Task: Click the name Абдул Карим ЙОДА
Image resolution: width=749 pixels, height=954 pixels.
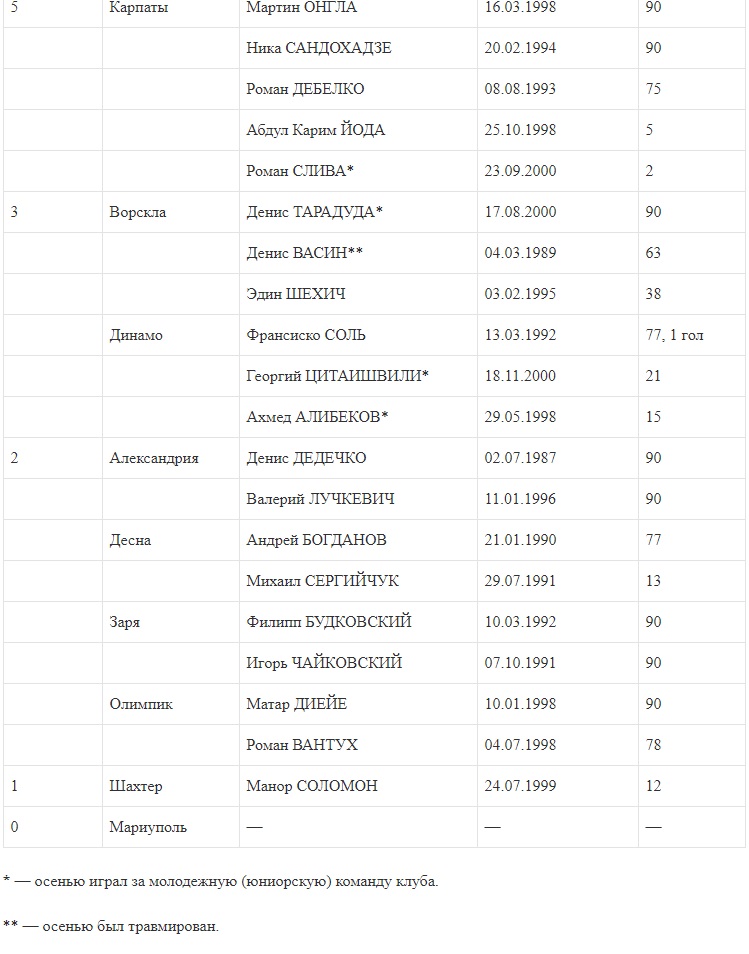Action: tap(315, 130)
